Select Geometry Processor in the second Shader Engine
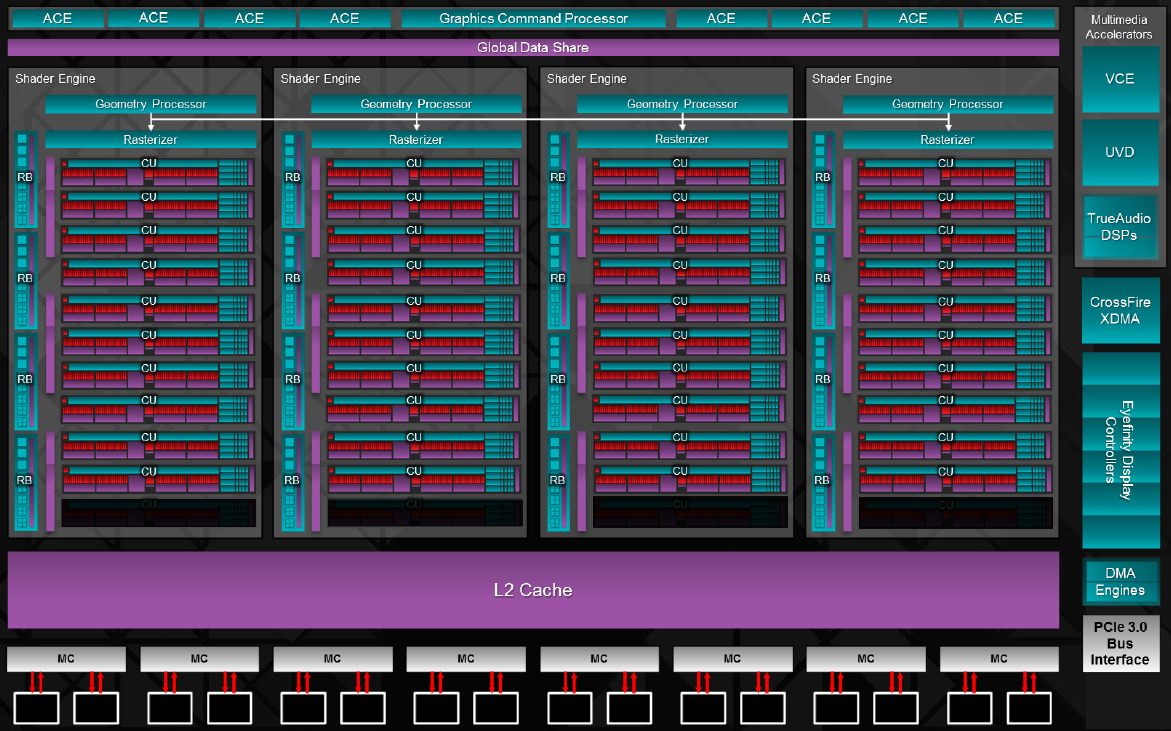The height and width of the screenshot is (731, 1171). (416, 104)
